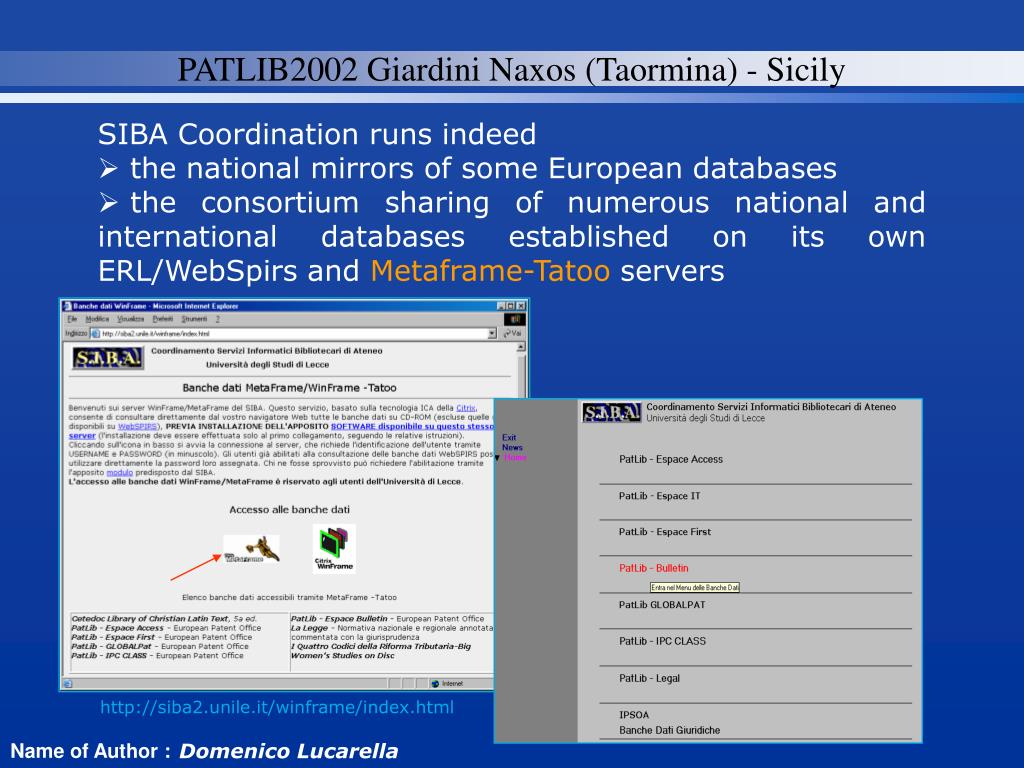Click the 'Entra nel Menu delle Banche Dati' tooltip
This screenshot has height=768, width=1024.
tap(695, 588)
